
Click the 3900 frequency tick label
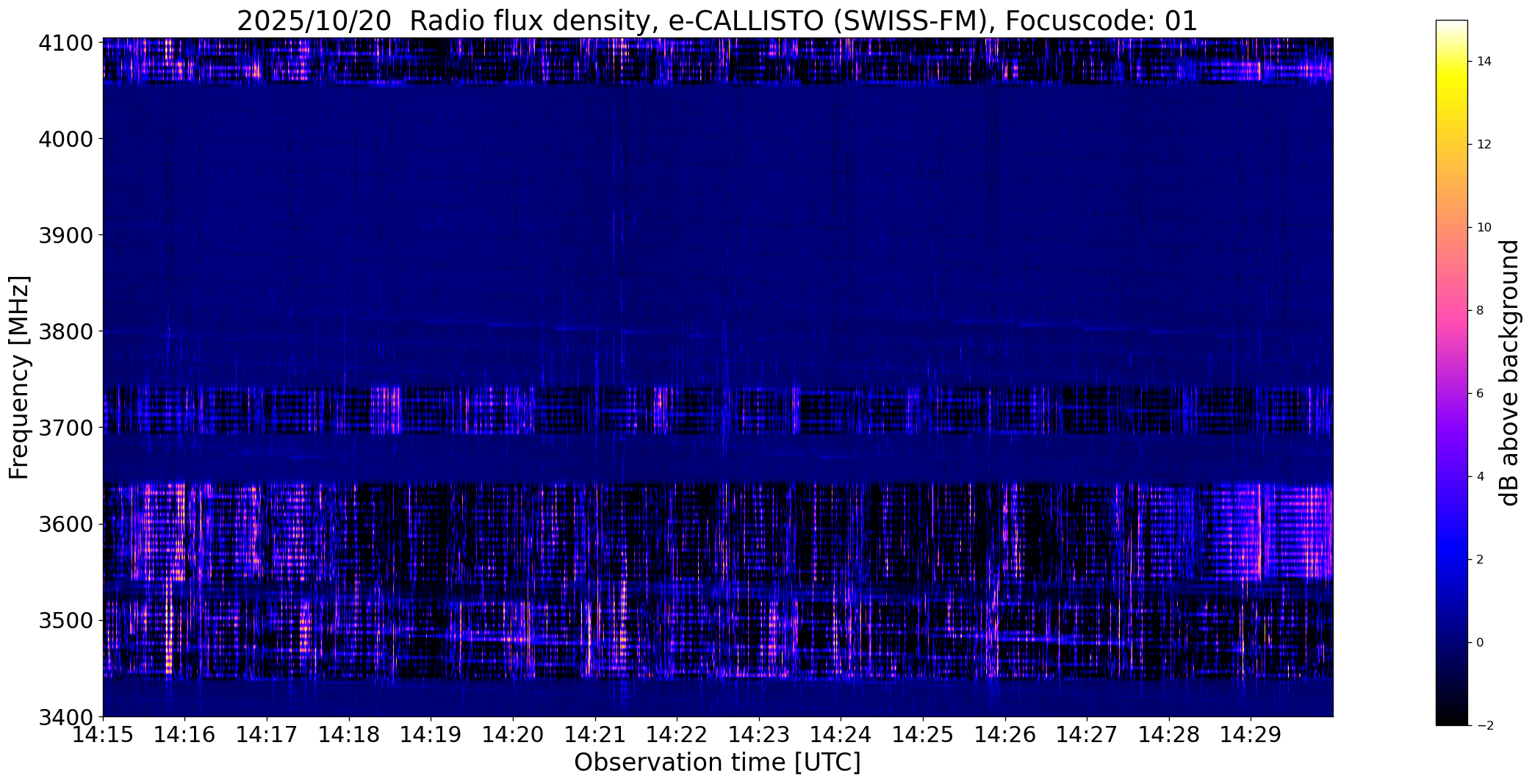pyautogui.click(x=66, y=235)
